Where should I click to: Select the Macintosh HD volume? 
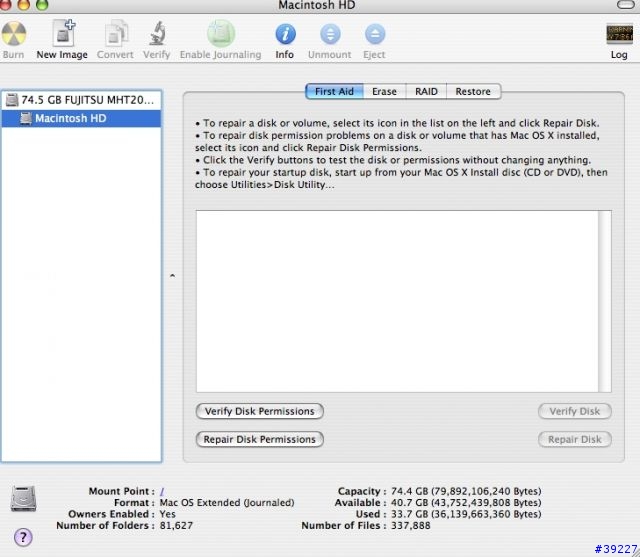(x=82, y=118)
